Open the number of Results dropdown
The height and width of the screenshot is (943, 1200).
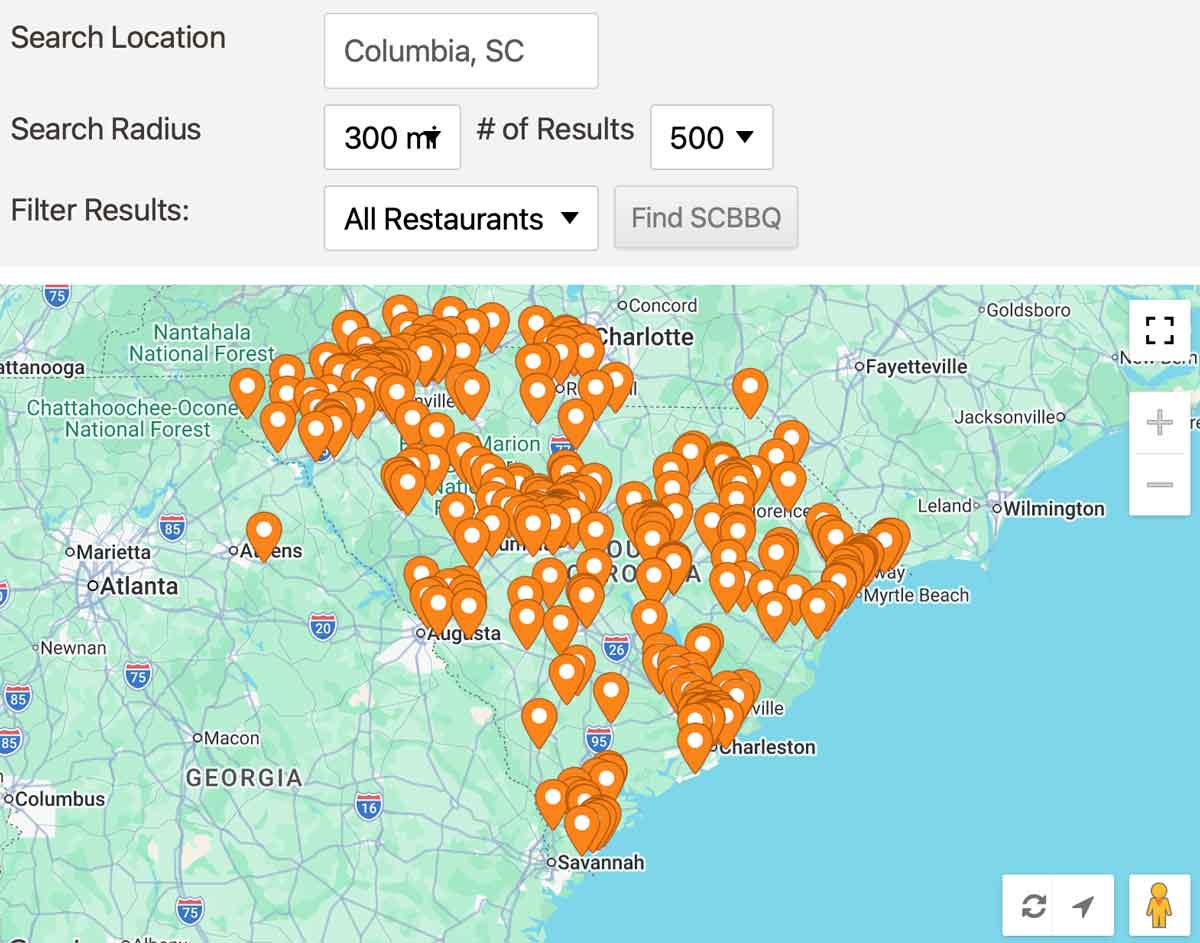tap(711, 137)
